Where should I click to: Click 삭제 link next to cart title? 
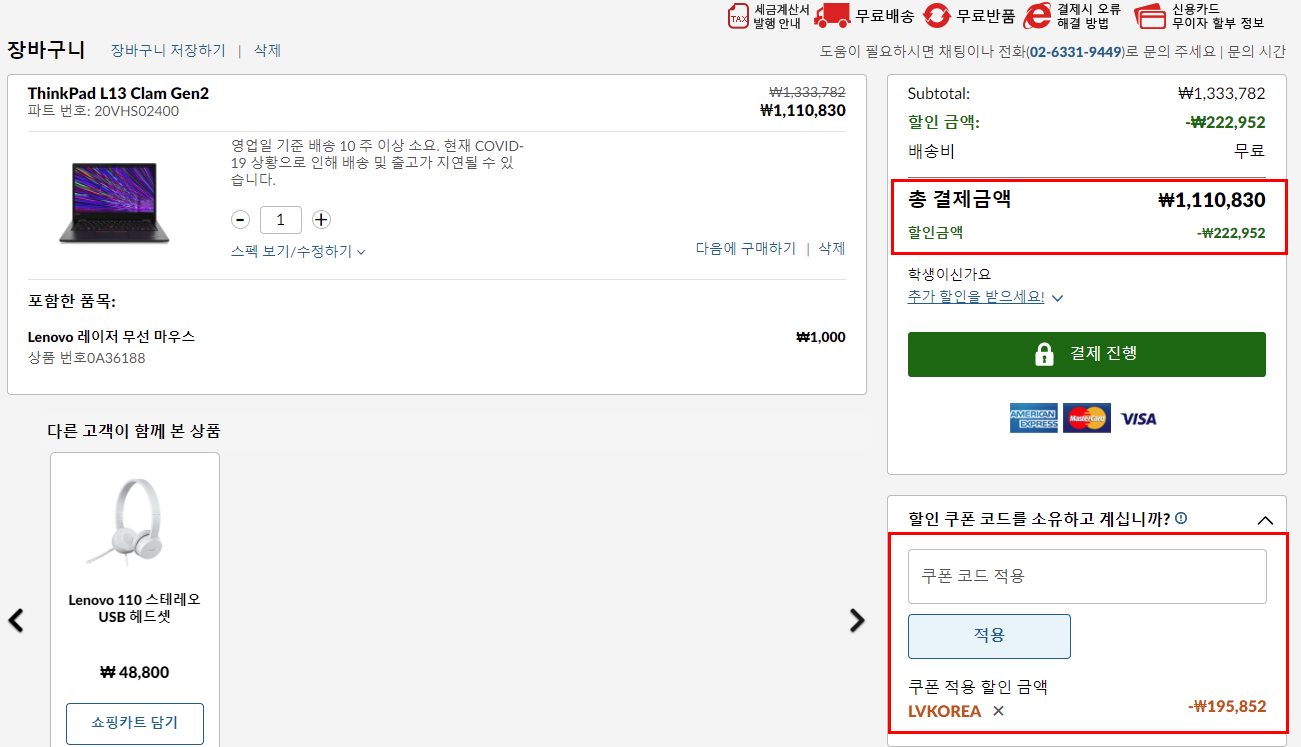267,50
